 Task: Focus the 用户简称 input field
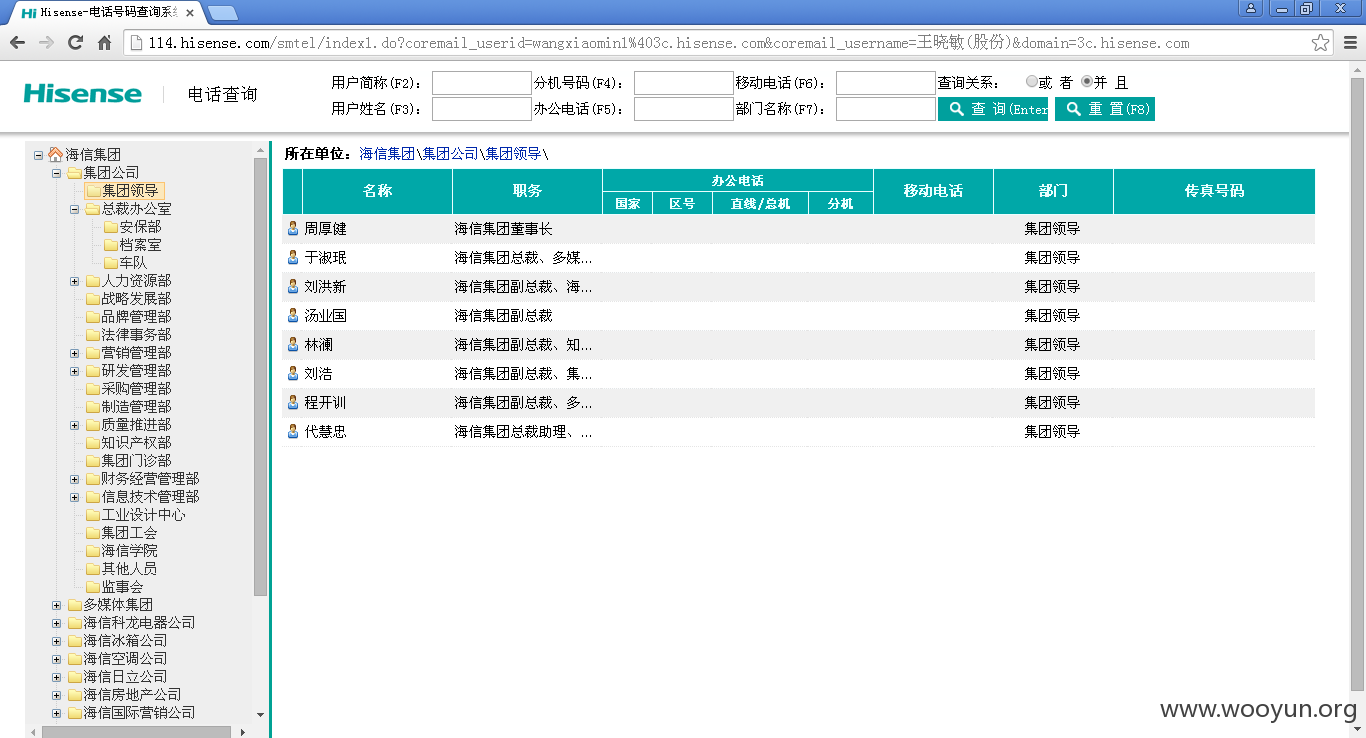coord(482,83)
